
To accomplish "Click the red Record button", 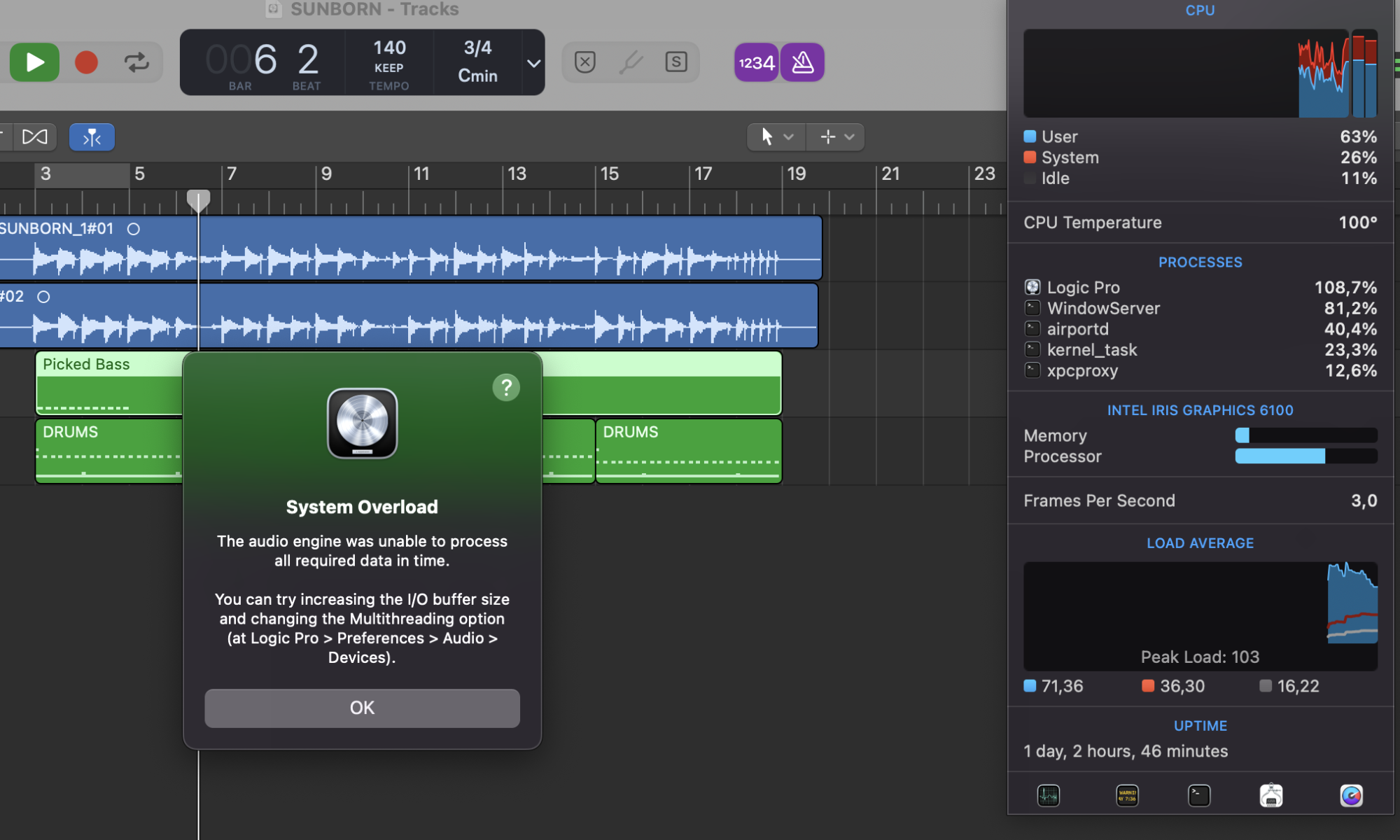I will (x=86, y=62).
